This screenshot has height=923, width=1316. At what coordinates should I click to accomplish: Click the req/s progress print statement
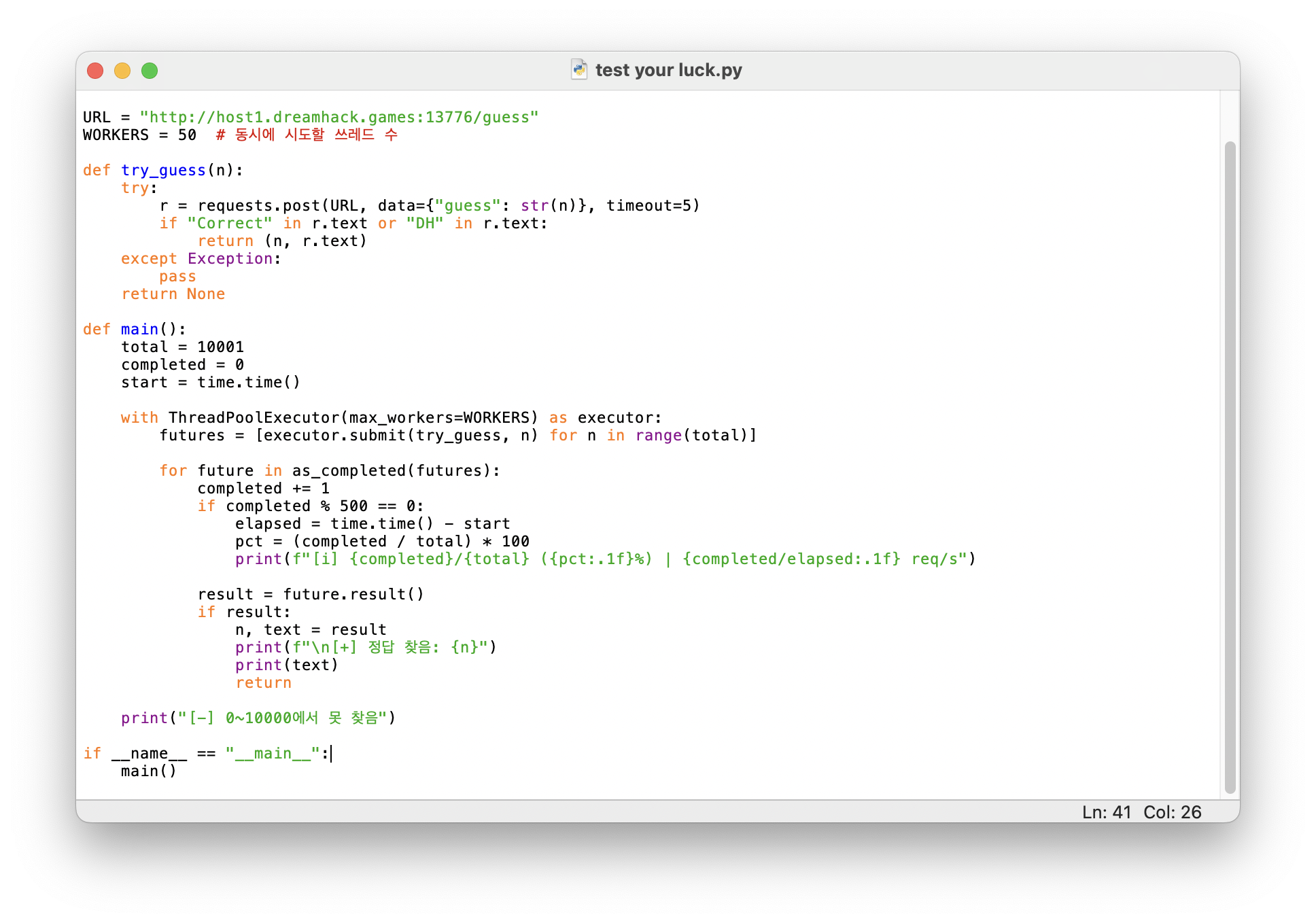pos(605,559)
